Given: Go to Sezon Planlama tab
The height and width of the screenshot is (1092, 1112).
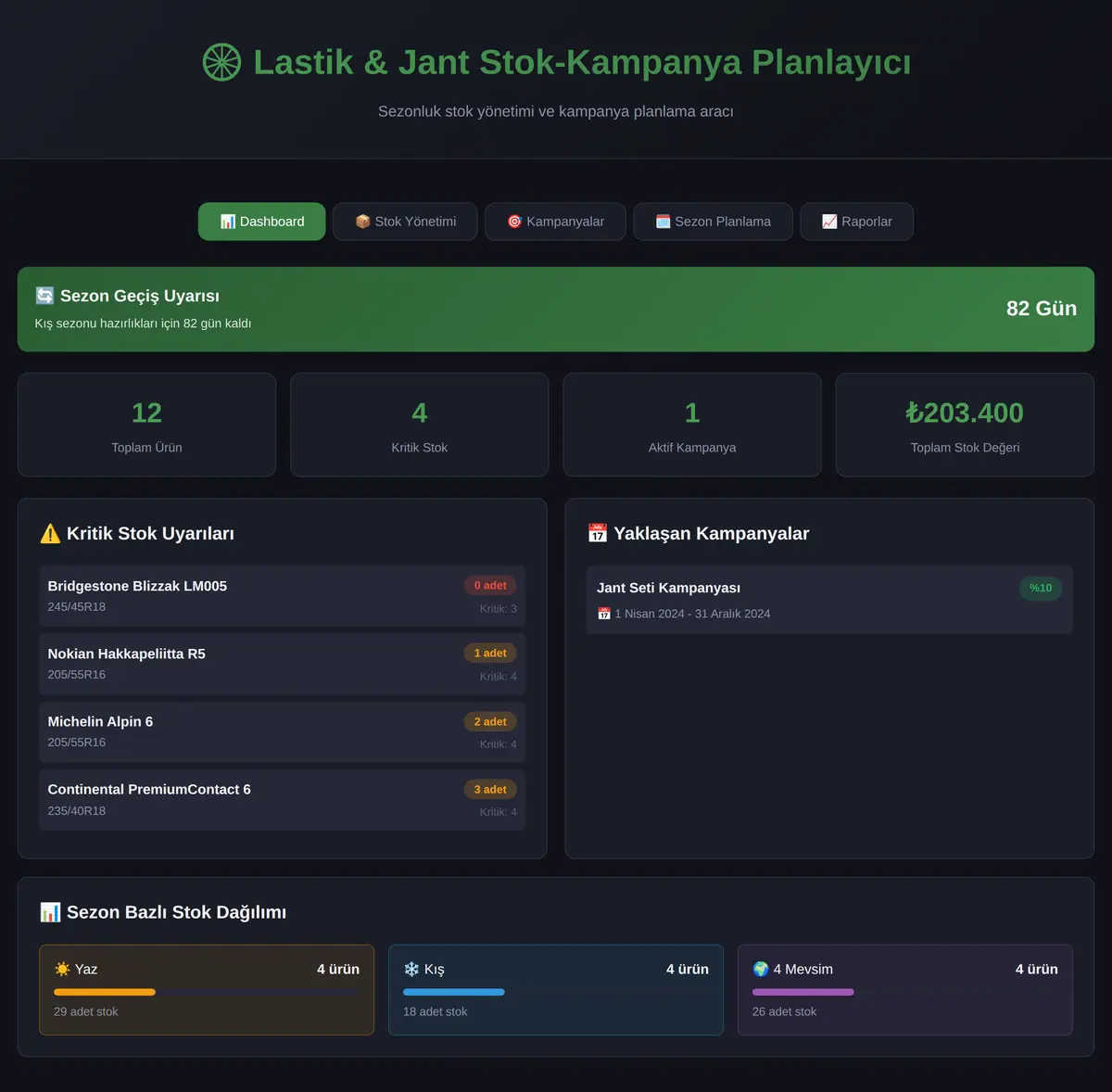Looking at the screenshot, I should [713, 222].
